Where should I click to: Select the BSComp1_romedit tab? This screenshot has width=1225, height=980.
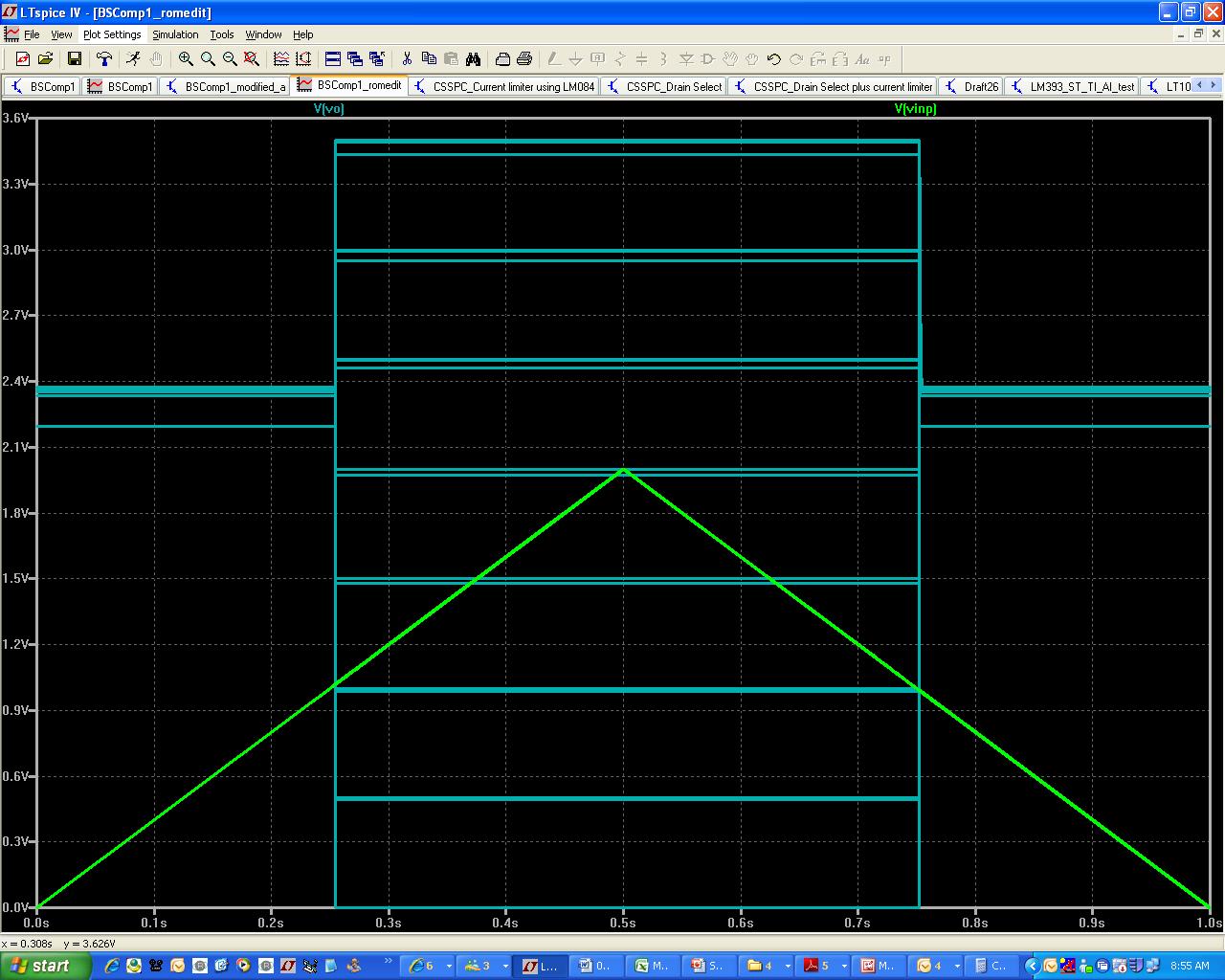pos(349,85)
